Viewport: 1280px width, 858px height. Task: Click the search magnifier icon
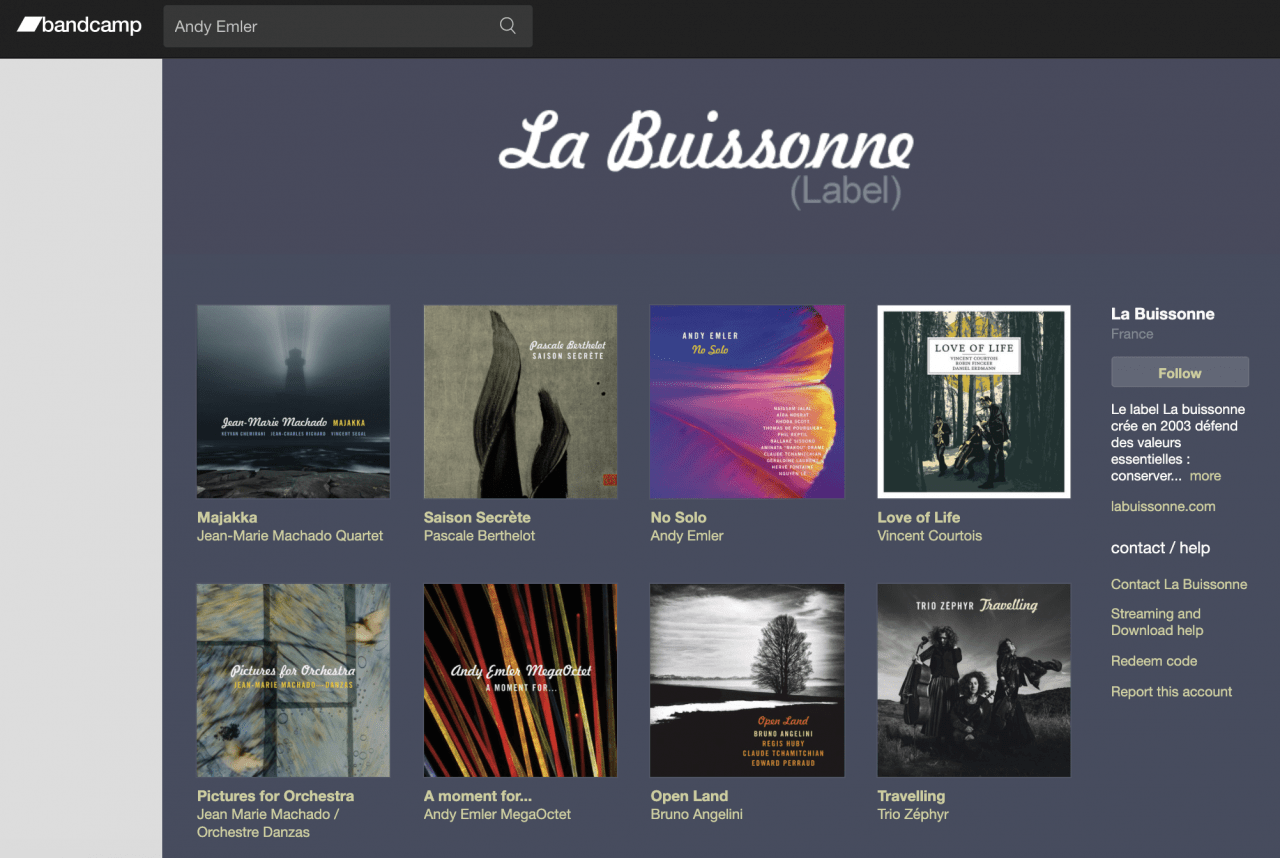point(508,26)
